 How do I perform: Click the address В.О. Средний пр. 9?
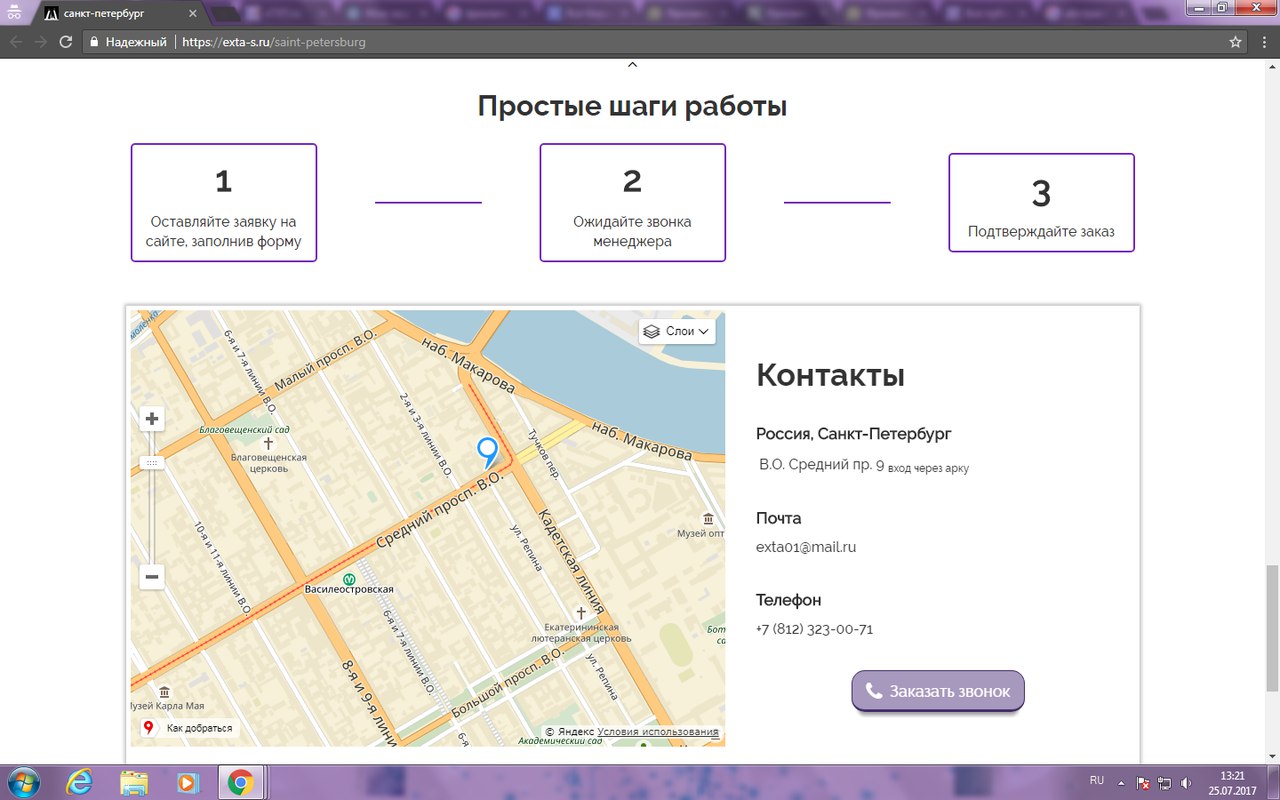point(821,465)
